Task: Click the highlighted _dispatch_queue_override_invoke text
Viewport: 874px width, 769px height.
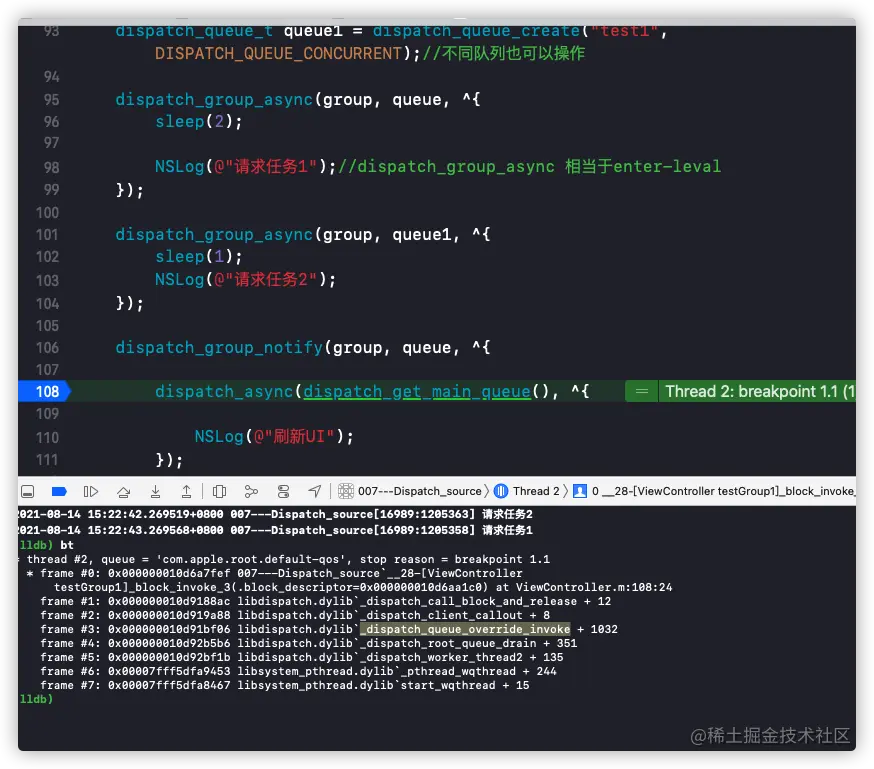Action: pos(465,629)
